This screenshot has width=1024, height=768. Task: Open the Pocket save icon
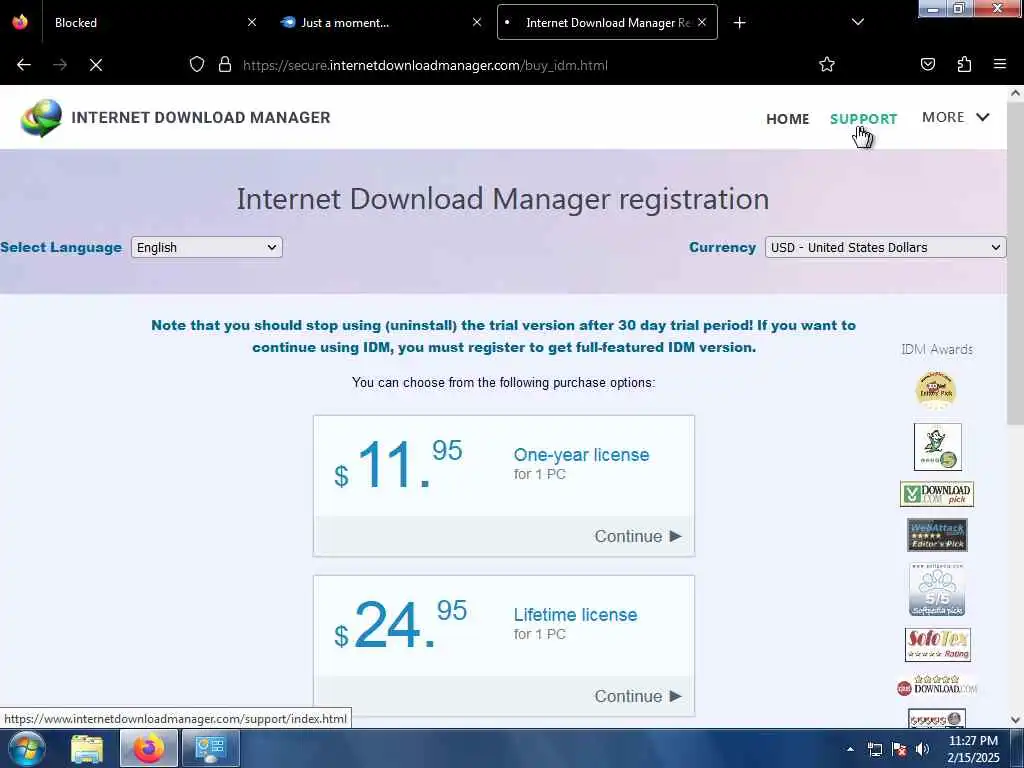click(928, 64)
